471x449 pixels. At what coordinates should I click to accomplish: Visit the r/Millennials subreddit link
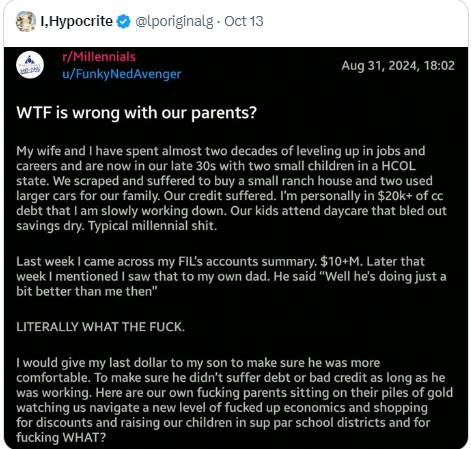click(x=99, y=57)
